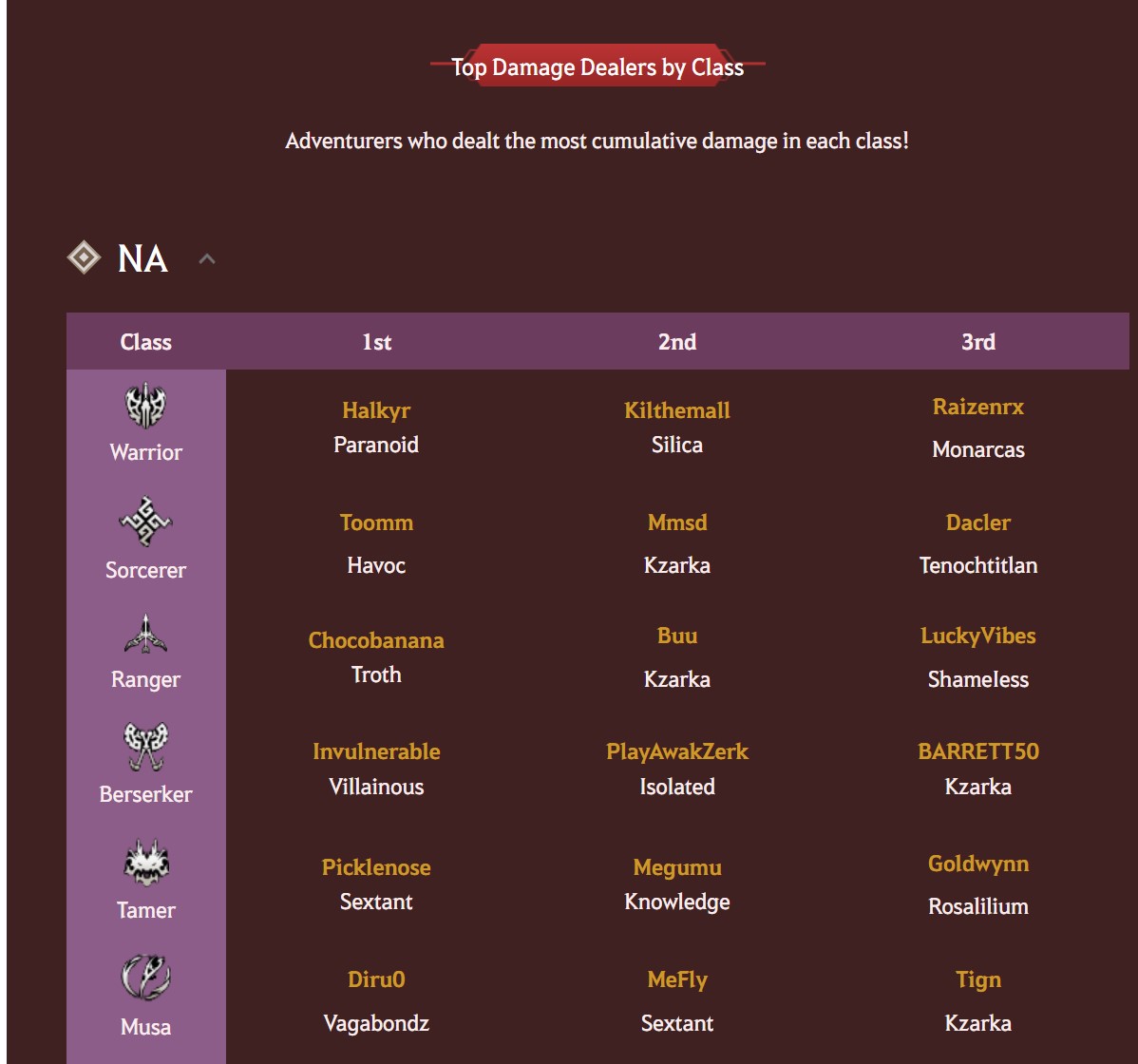Click the Tamer class icon

click(x=144, y=864)
